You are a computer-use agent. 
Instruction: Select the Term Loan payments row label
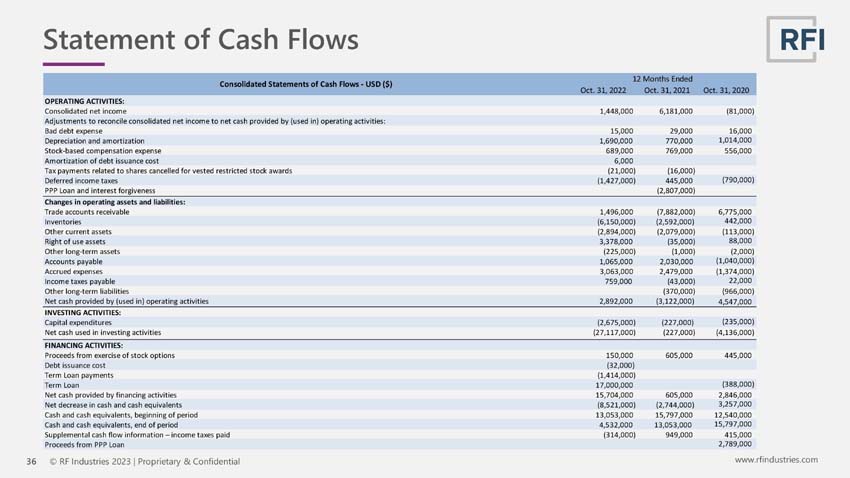pyautogui.click(x=79, y=376)
